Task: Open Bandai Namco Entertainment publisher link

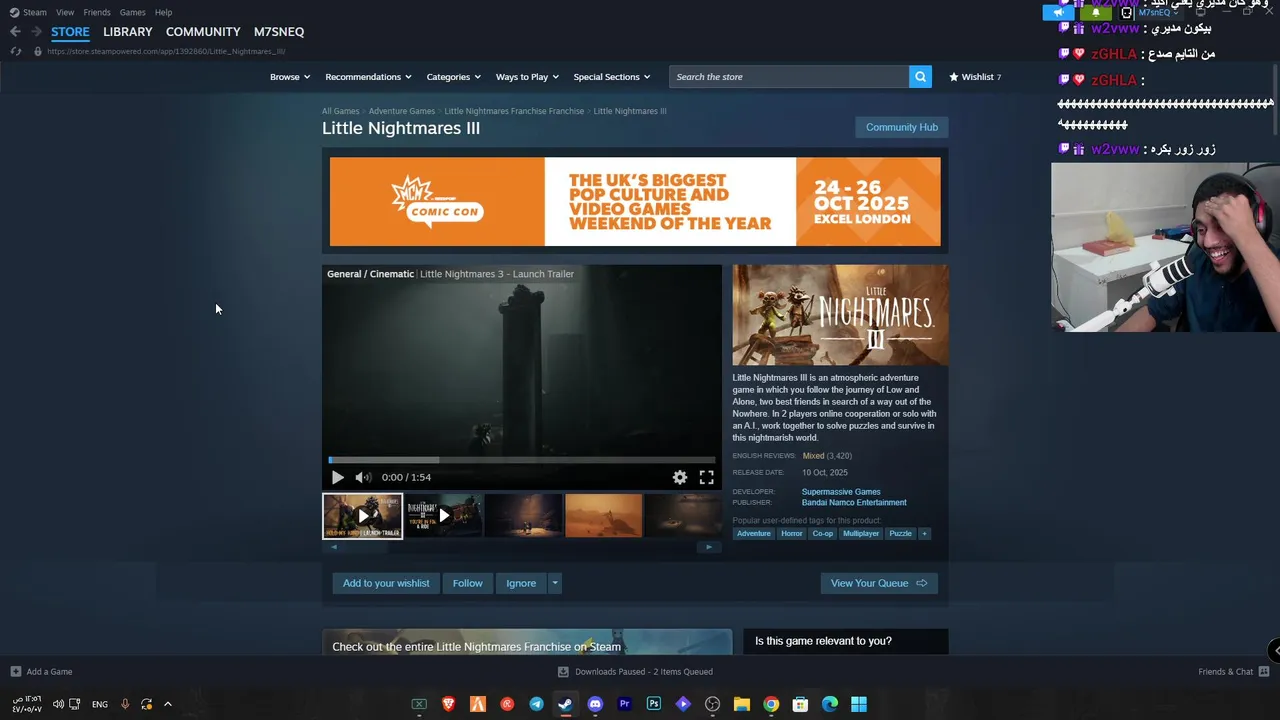Action: pos(854,503)
